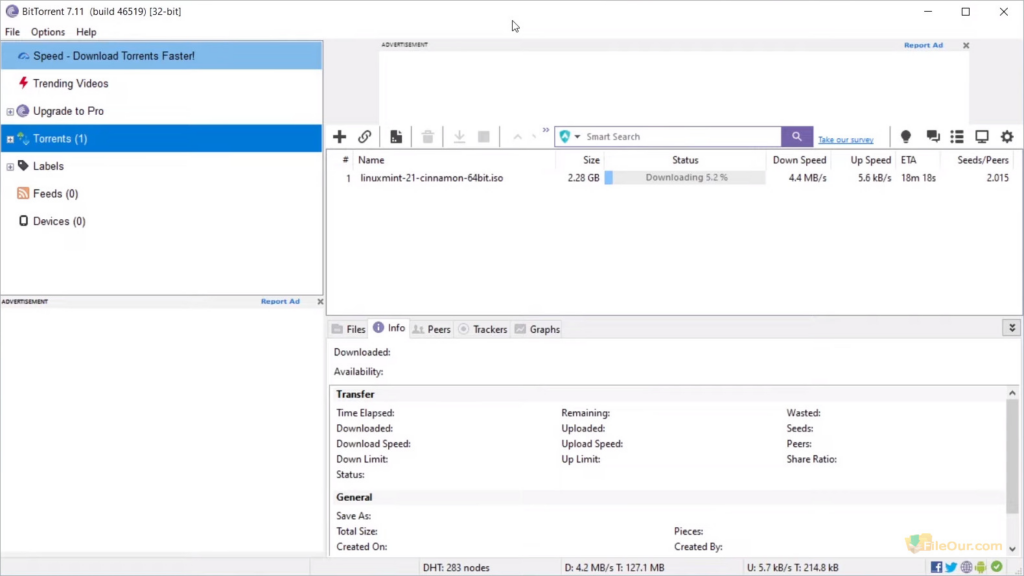The width and height of the screenshot is (1024, 576).
Task: Click the remote devices monitor icon
Action: click(x=981, y=136)
